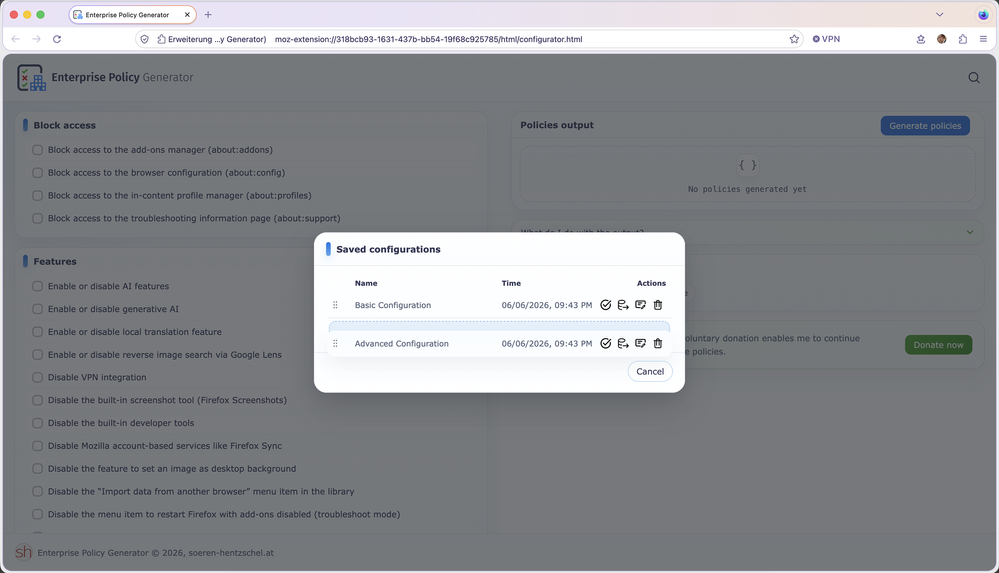Click the Basic Configuration name

(x=392, y=305)
